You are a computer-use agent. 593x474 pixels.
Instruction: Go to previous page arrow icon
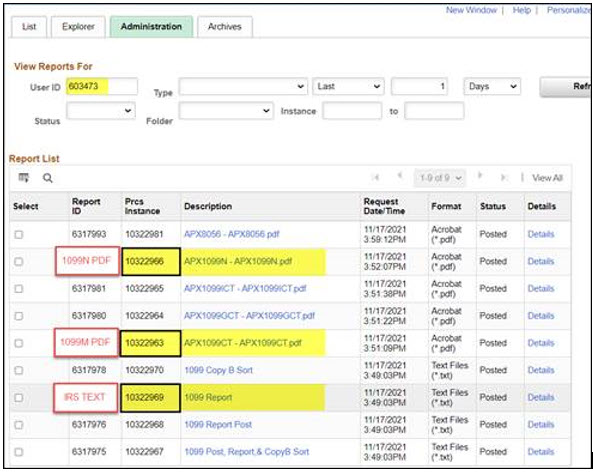point(399,175)
